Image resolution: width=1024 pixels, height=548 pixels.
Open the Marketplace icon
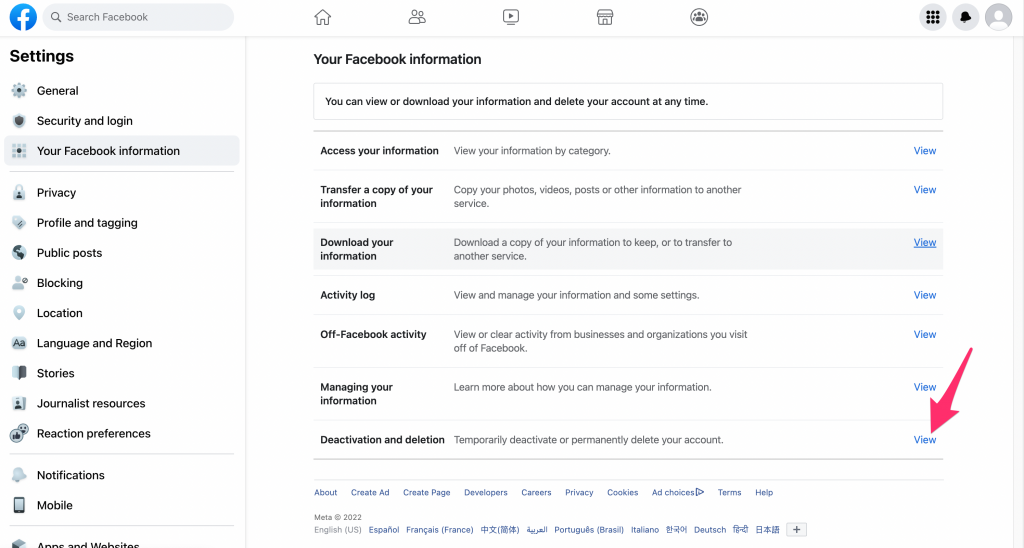(x=604, y=17)
